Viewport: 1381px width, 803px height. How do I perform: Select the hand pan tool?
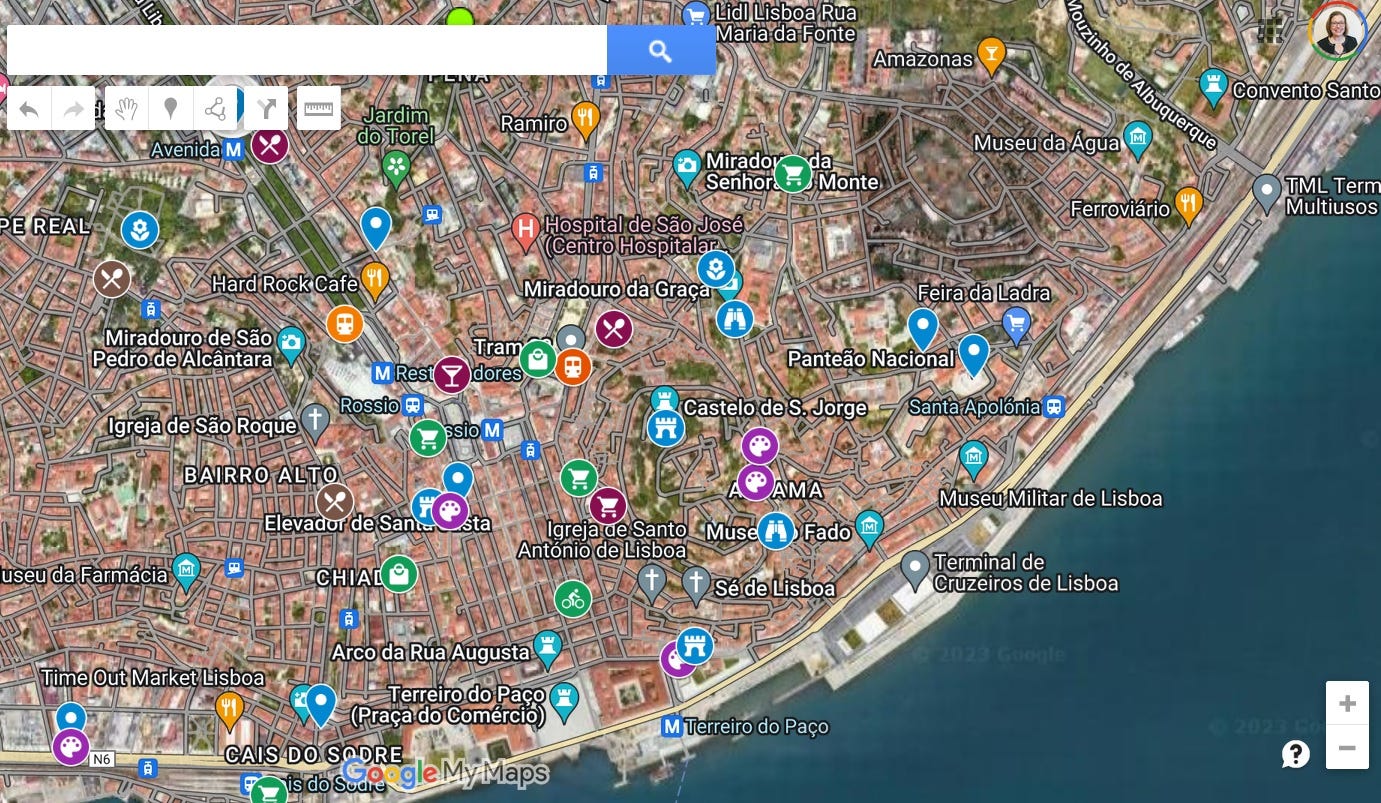[126, 108]
